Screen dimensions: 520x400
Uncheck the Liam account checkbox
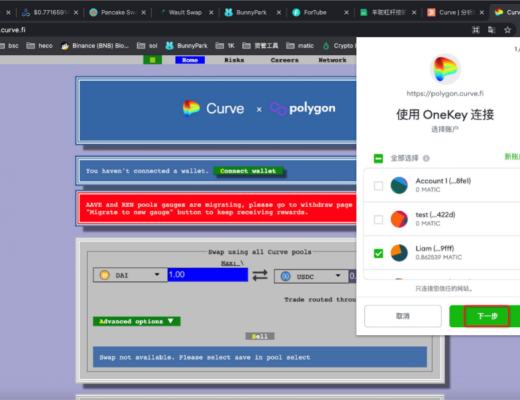378,253
